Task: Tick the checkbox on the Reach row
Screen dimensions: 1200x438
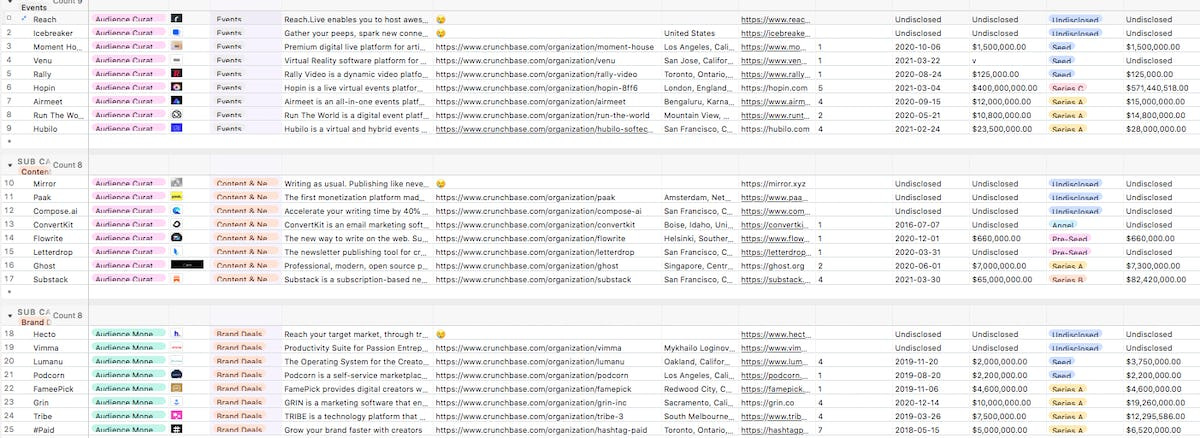Action: (9, 19)
